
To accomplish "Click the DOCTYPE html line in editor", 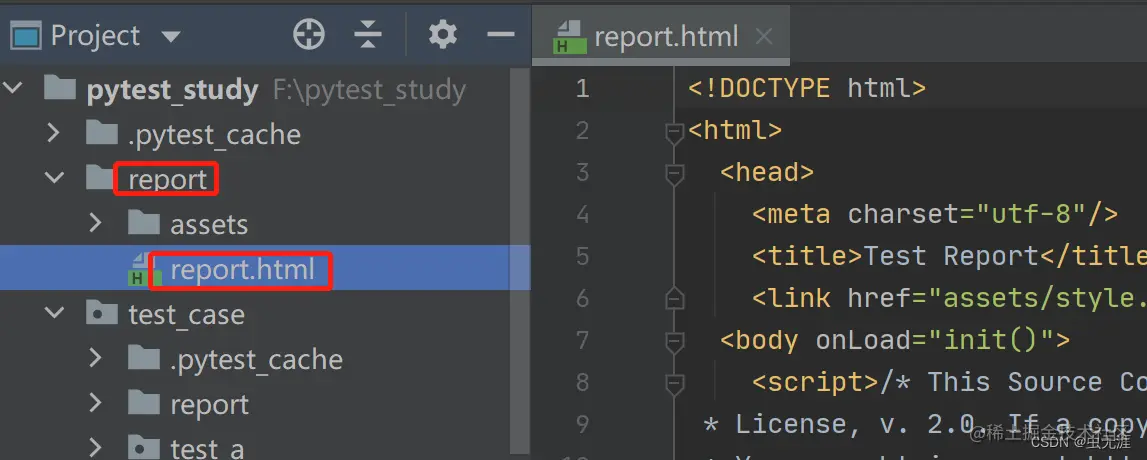I will click(x=807, y=89).
